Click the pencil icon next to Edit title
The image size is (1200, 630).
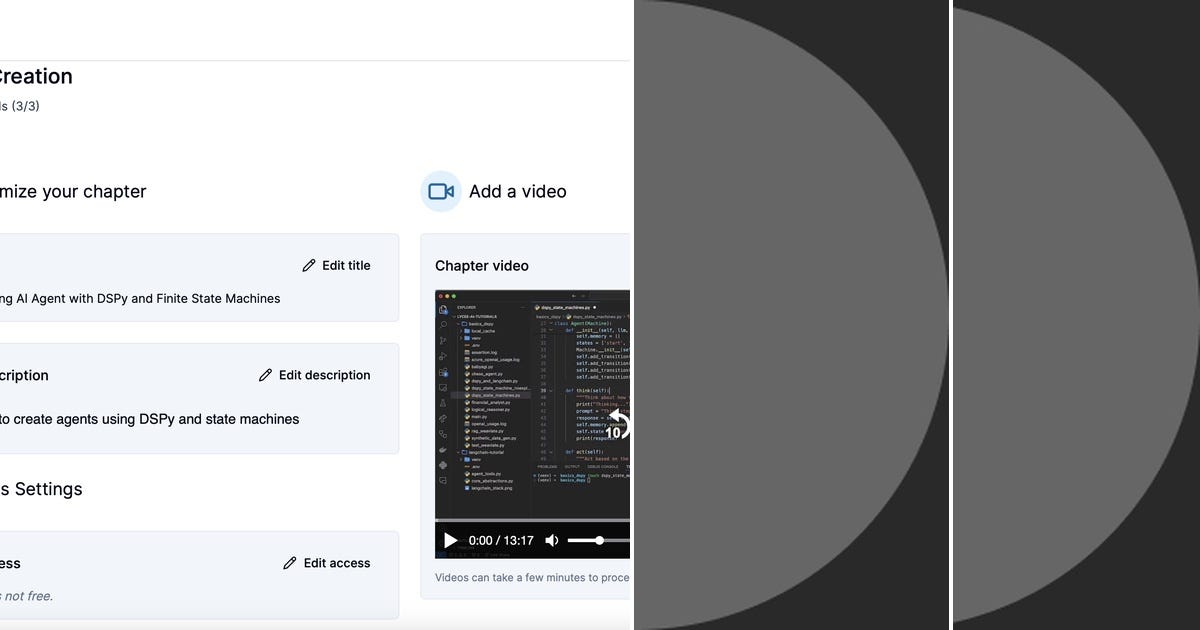tap(308, 265)
